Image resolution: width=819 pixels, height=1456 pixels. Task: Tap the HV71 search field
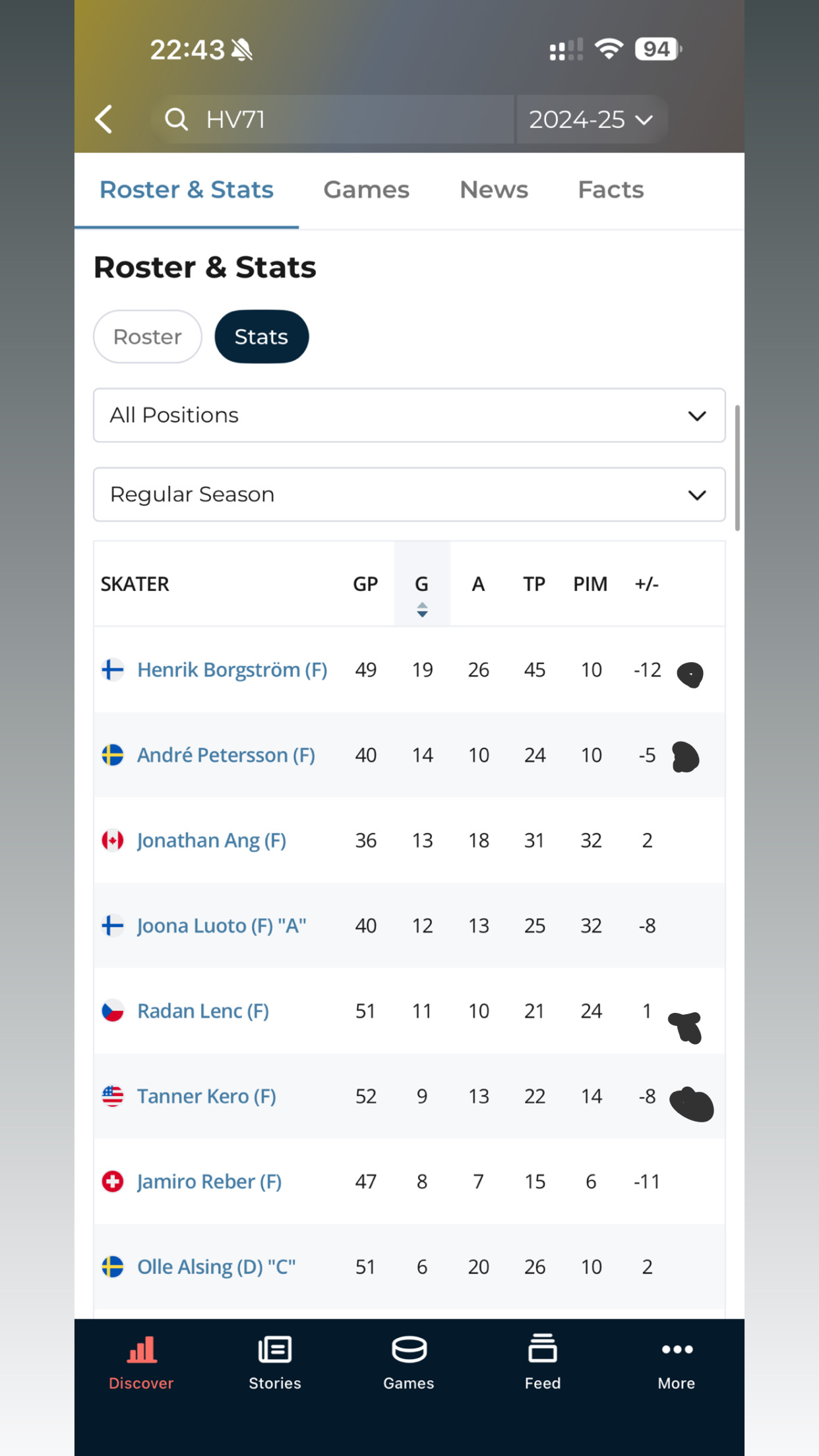coord(343,119)
